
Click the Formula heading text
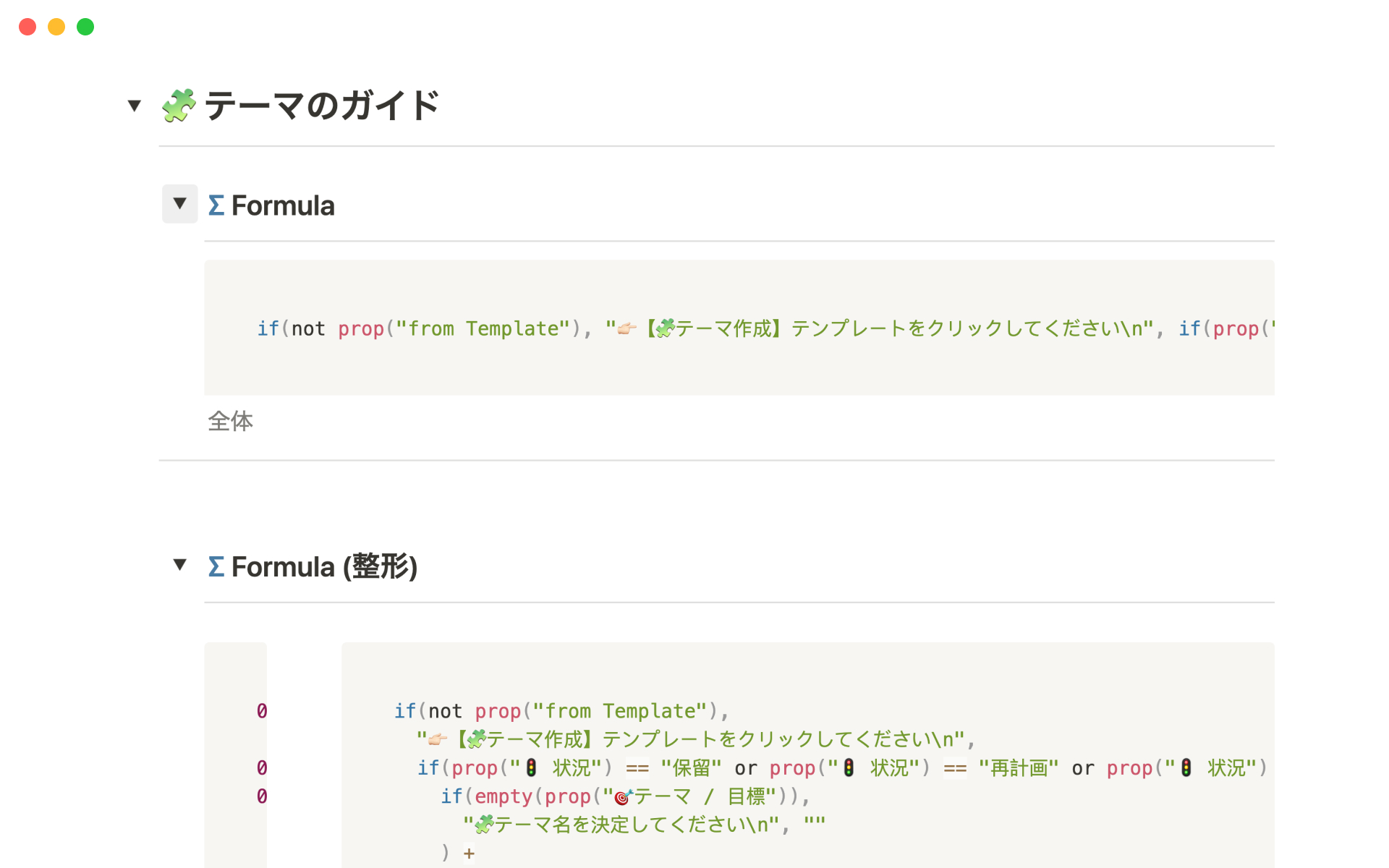point(283,205)
